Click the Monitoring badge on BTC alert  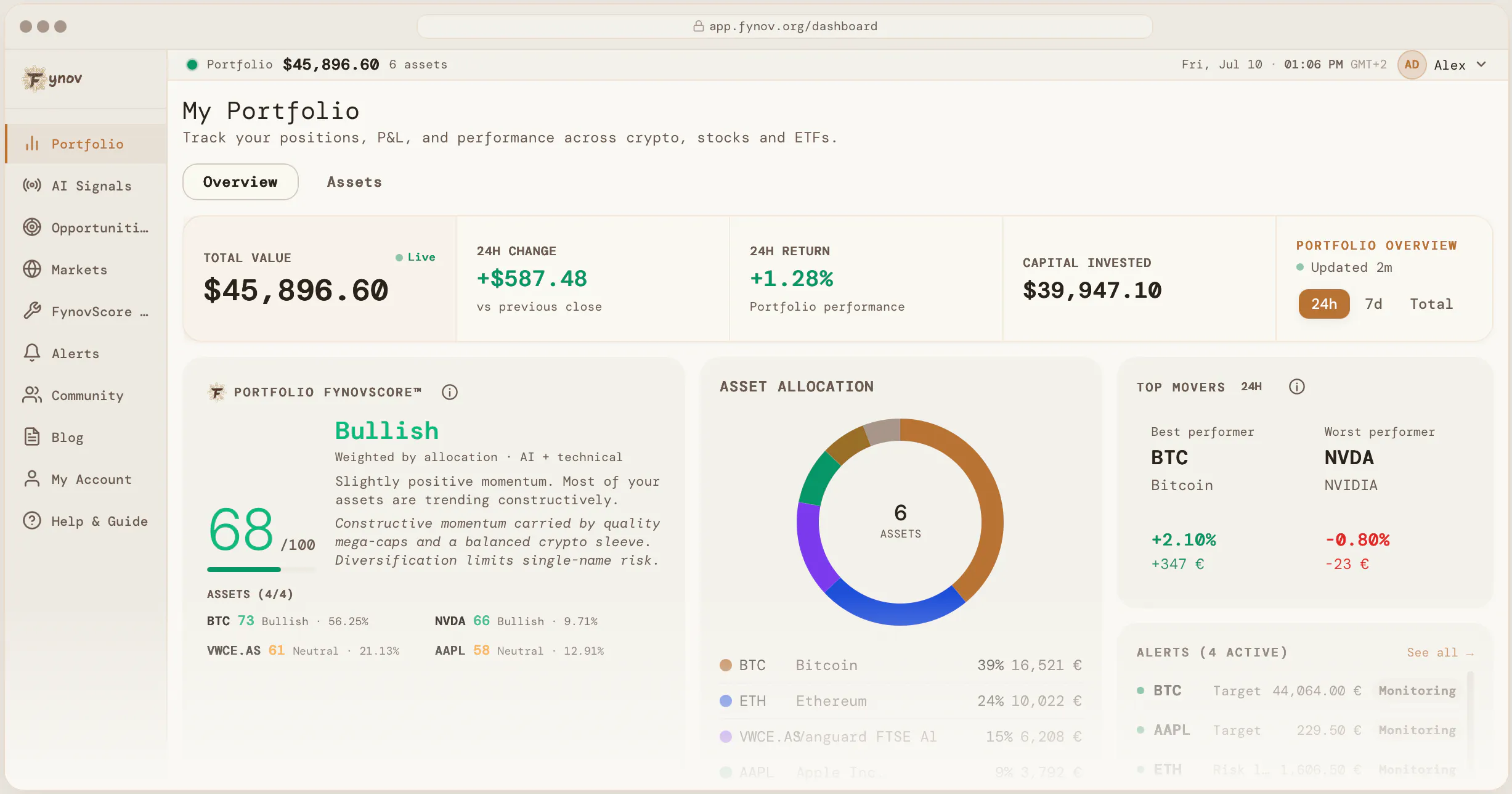click(1417, 690)
